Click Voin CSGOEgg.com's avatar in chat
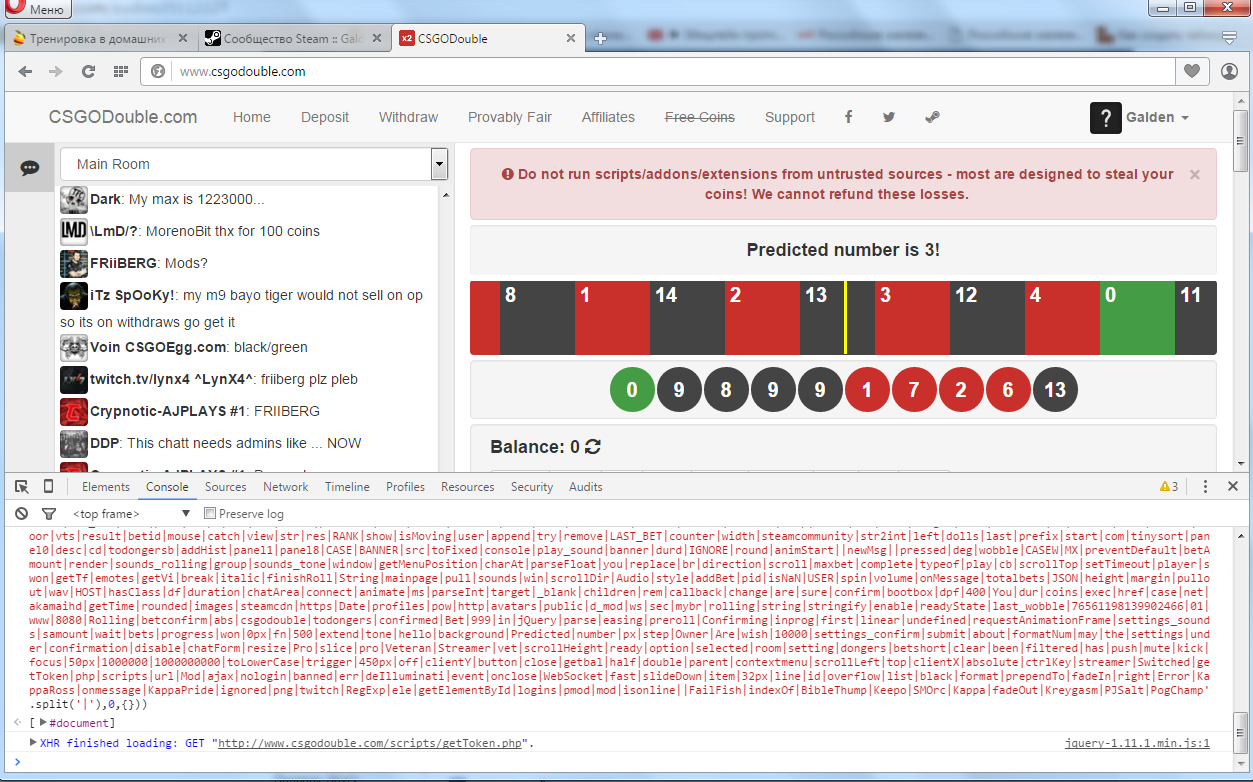Image resolution: width=1253 pixels, height=782 pixels. click(74, 347)
